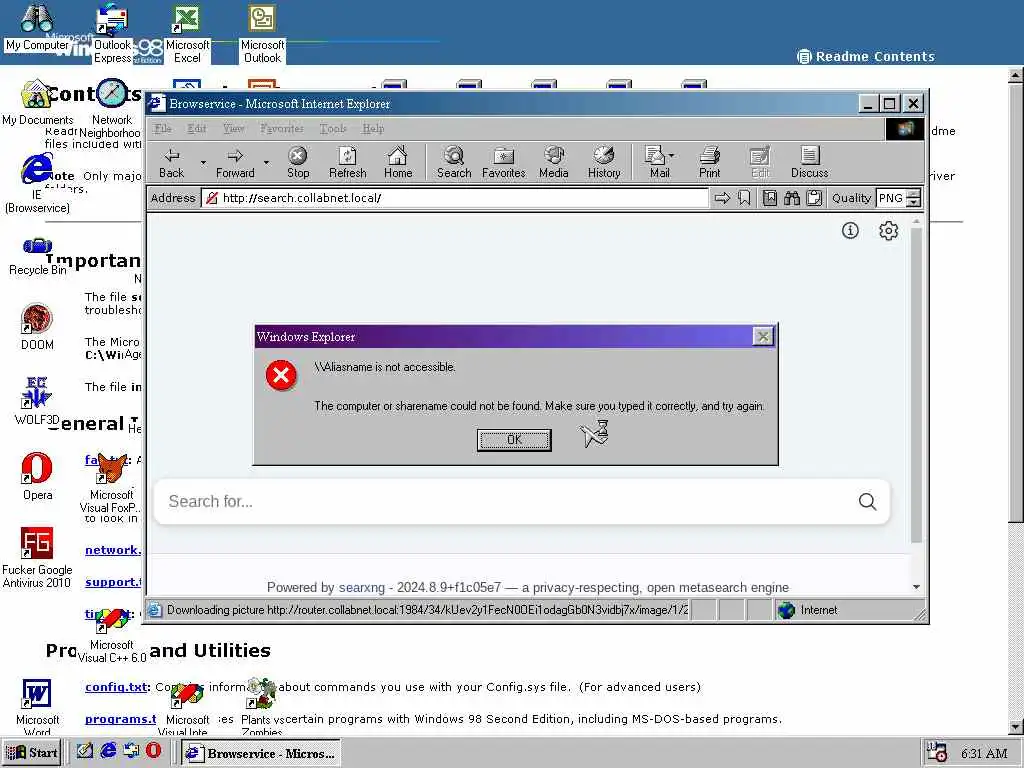This screenshot has height=768, width=1024.
Task: Click the system tray scheduler icon
Action: coord(937,752)
